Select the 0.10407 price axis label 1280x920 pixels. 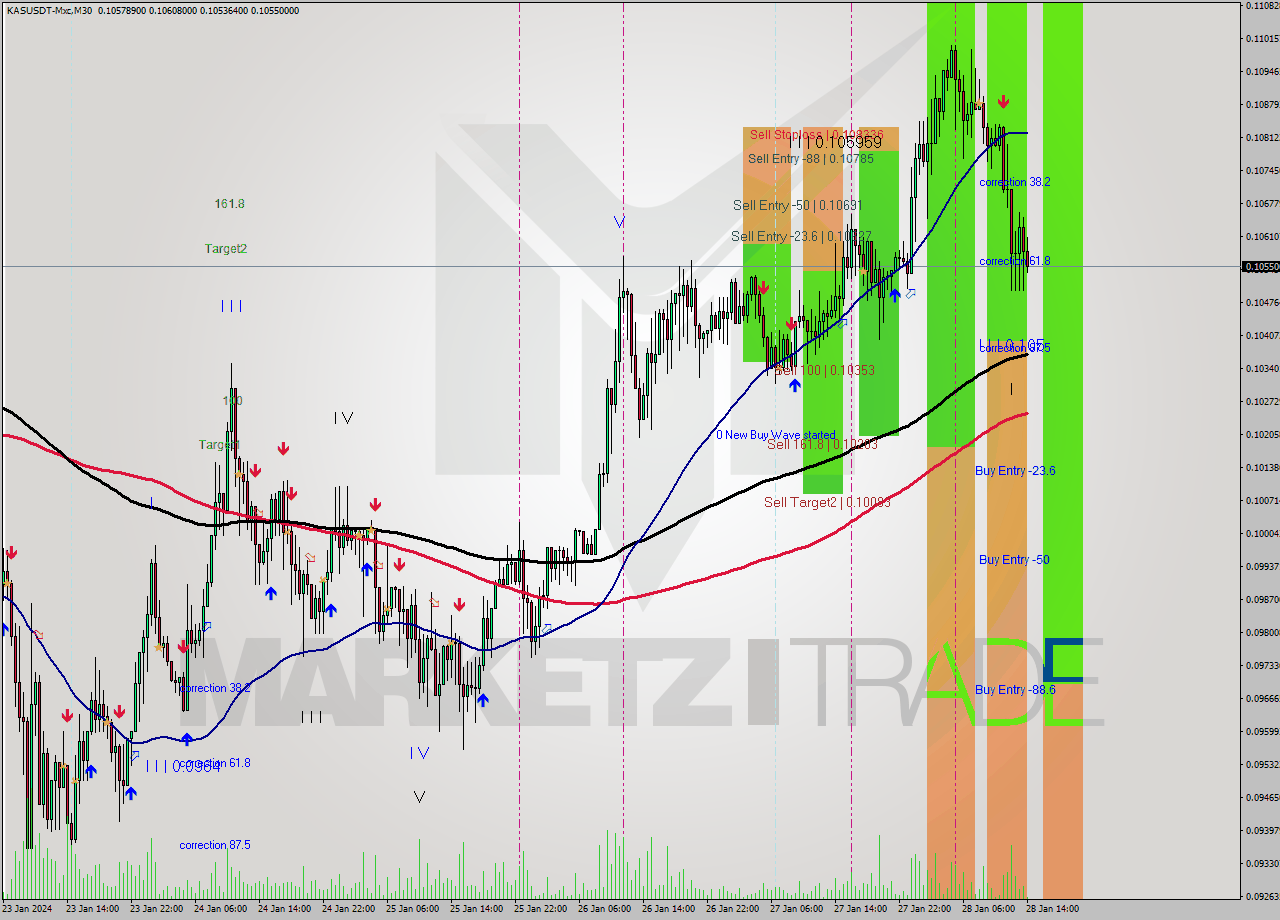[x=1261, y=336]
